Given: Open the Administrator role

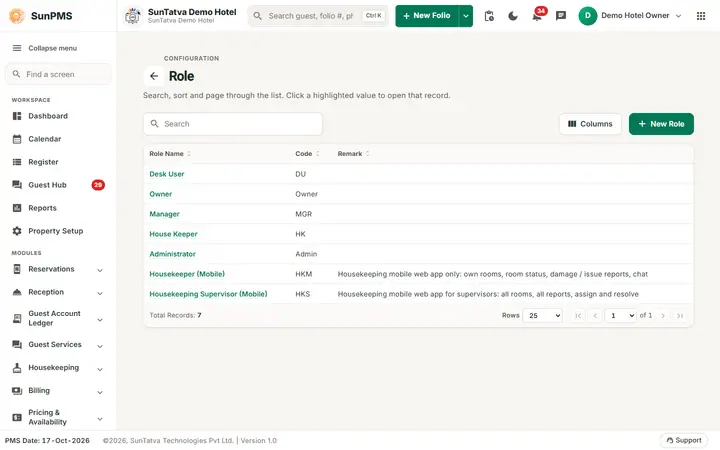Looking at the screenshot, I should tap(173, 254).
